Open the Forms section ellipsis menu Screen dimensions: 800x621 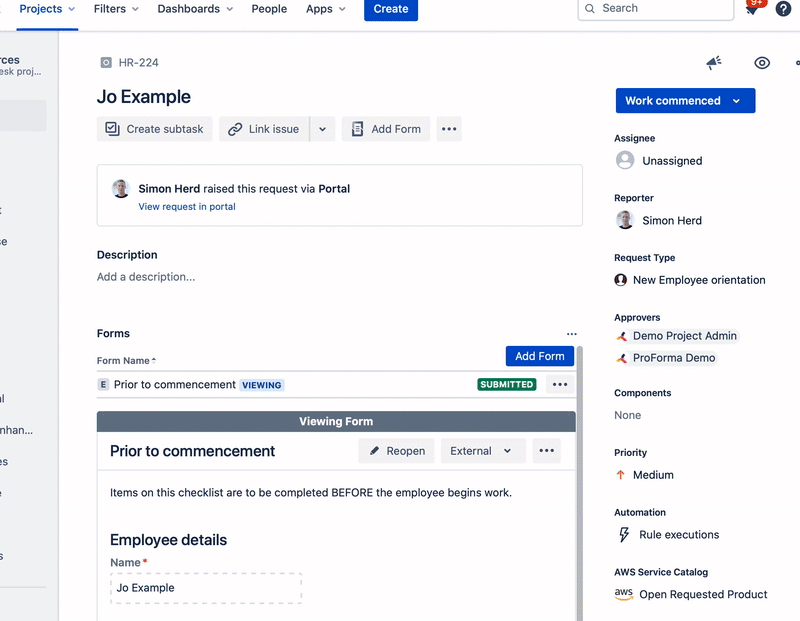click(571, 334)
